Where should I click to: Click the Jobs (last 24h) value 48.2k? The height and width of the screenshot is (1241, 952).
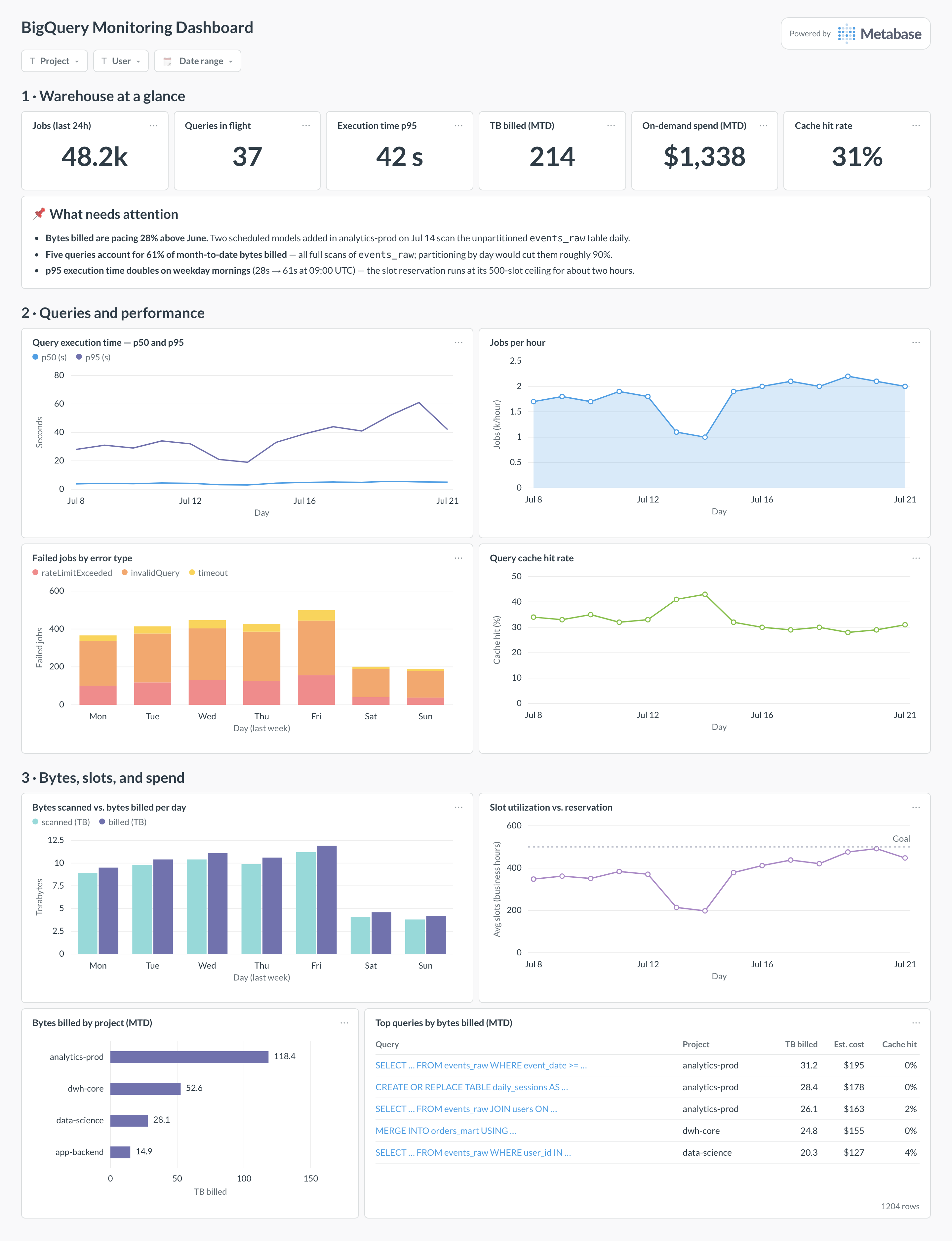[95, 157]
